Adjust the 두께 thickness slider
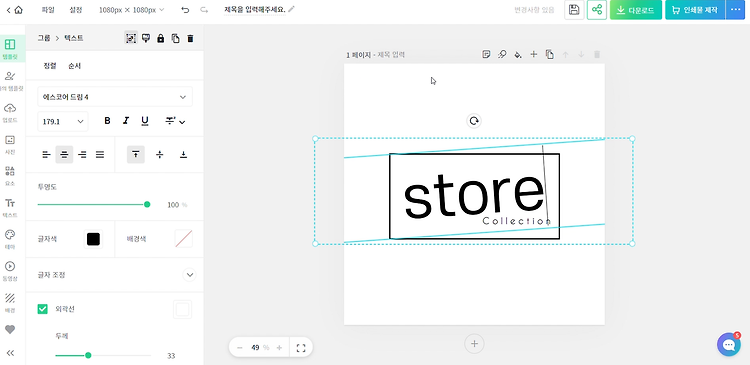This screenshot has height=365, width=750. 103,355
